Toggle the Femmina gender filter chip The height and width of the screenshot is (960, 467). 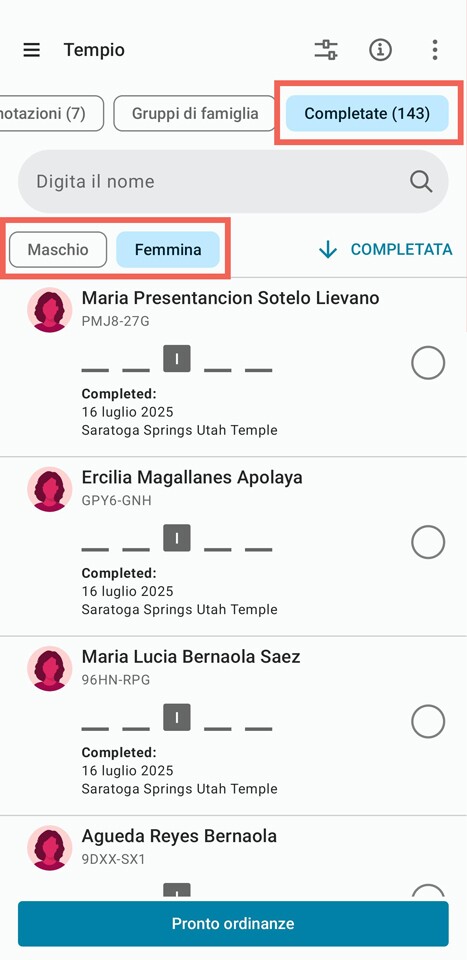tap(168, 250)
